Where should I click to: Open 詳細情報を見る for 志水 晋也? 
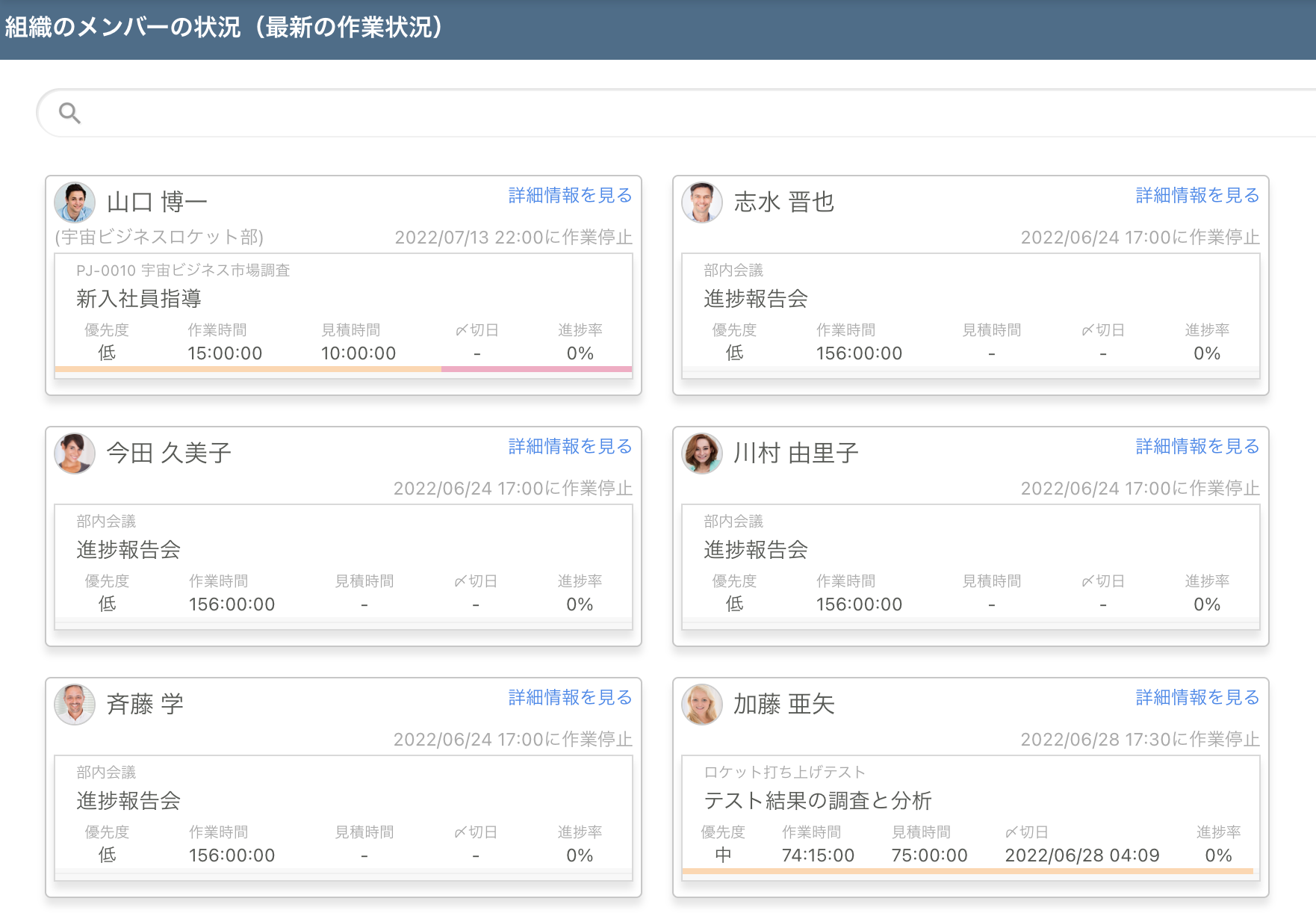point(1197,196)
